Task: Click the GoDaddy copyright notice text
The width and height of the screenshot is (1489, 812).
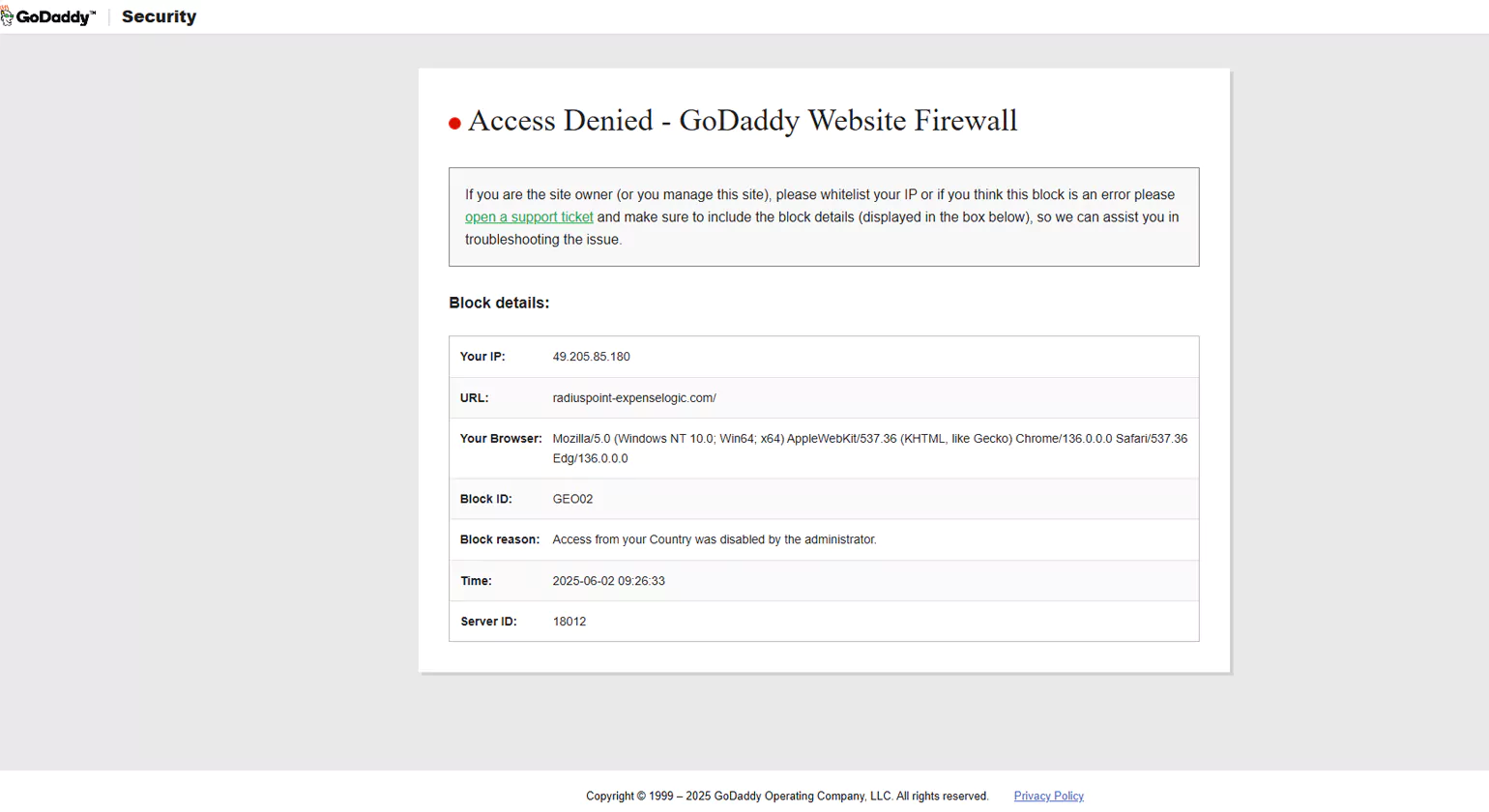Action: 787,797
